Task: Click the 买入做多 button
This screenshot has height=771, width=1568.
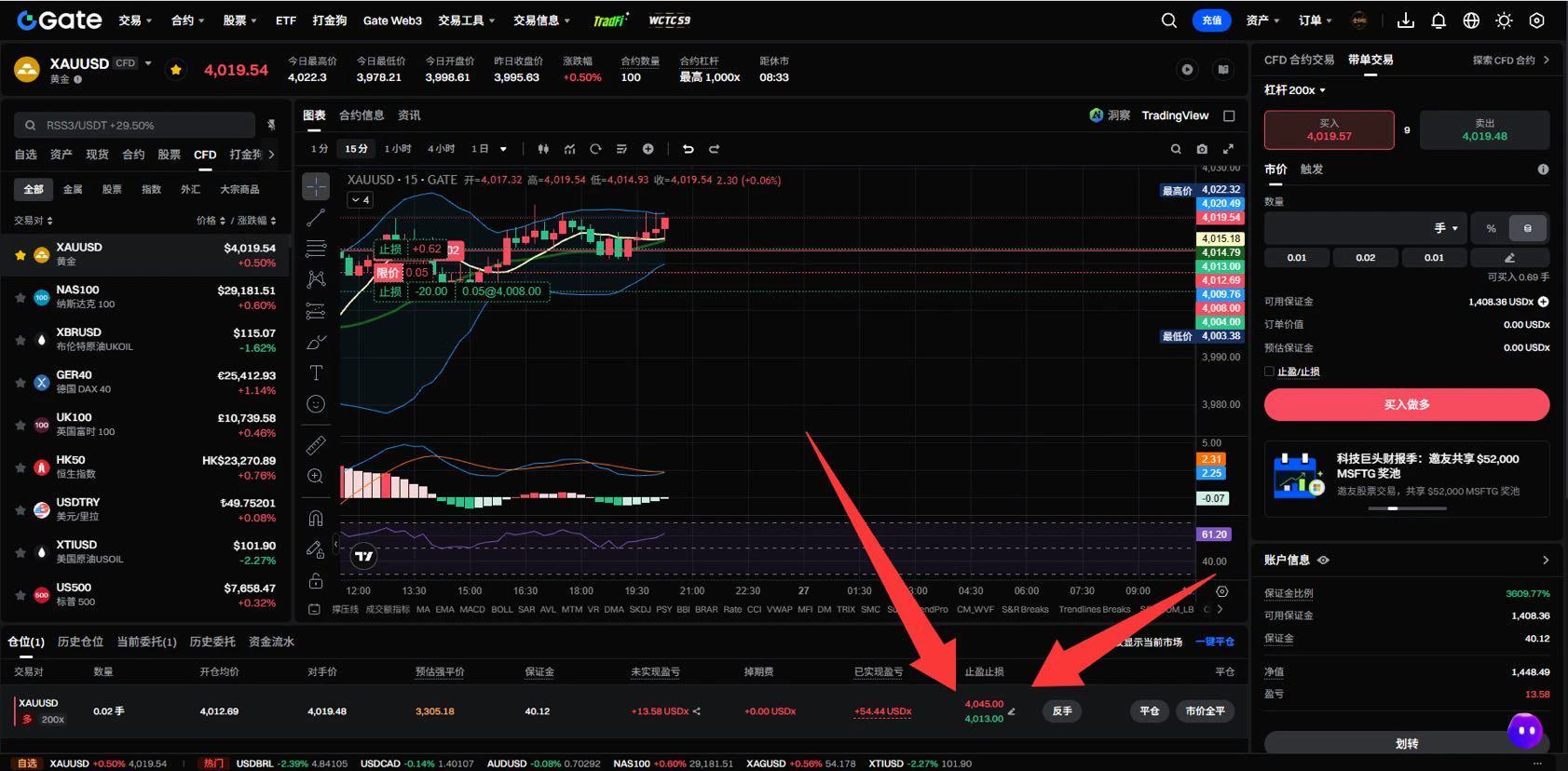Action: coord(1406,405)
